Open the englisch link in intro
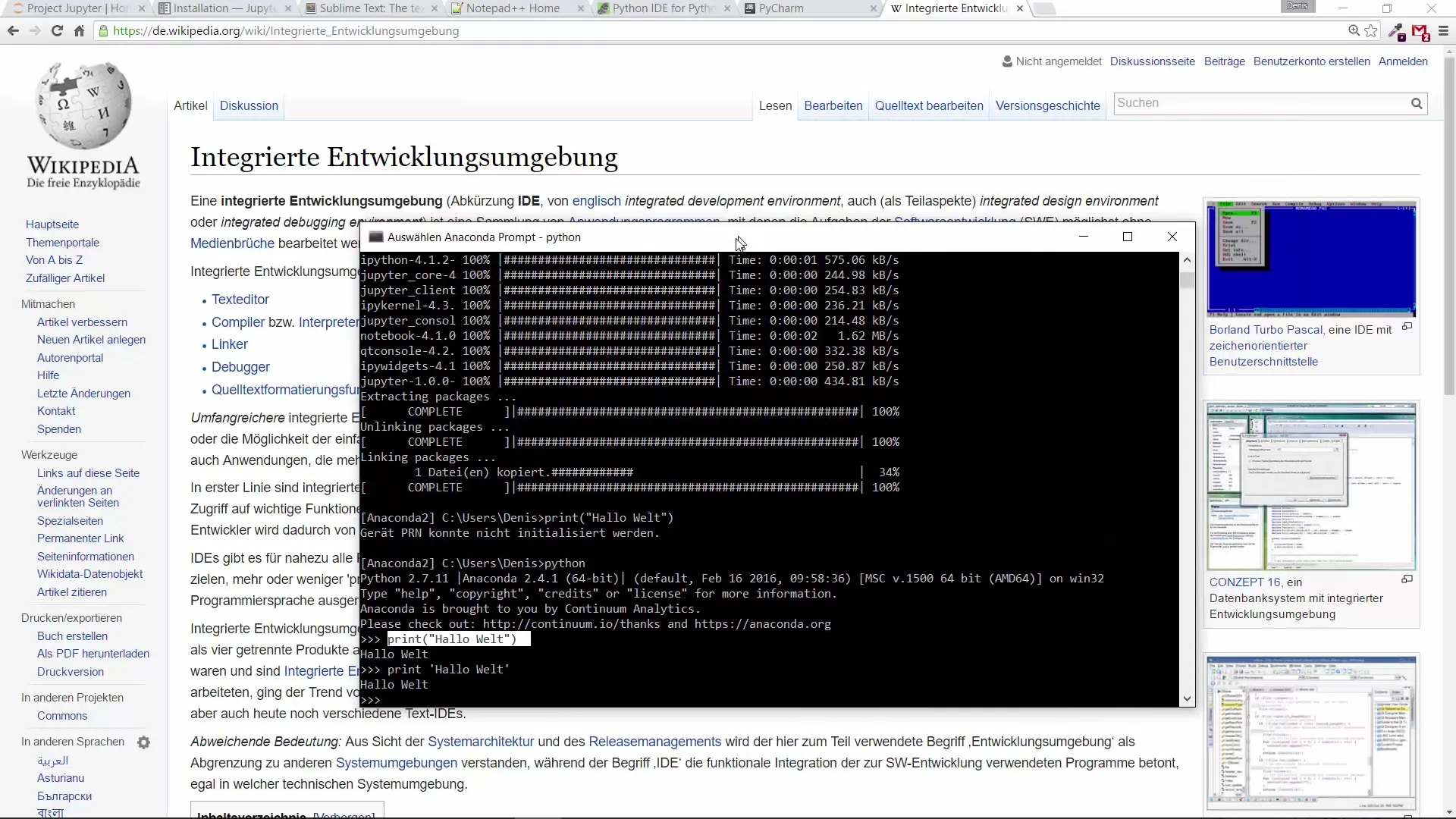The height and width of the screenshot is (819, 1456). click(596, 201)
